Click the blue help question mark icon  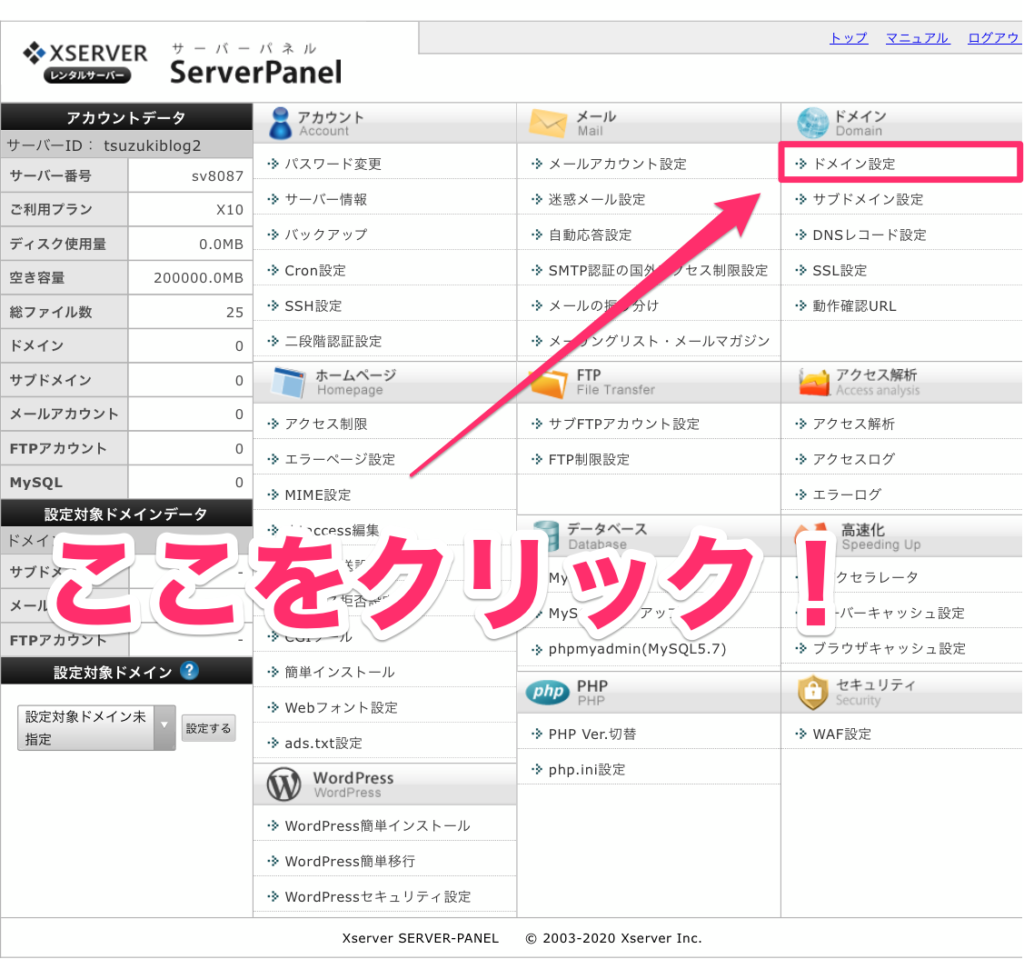pos(189,670)
